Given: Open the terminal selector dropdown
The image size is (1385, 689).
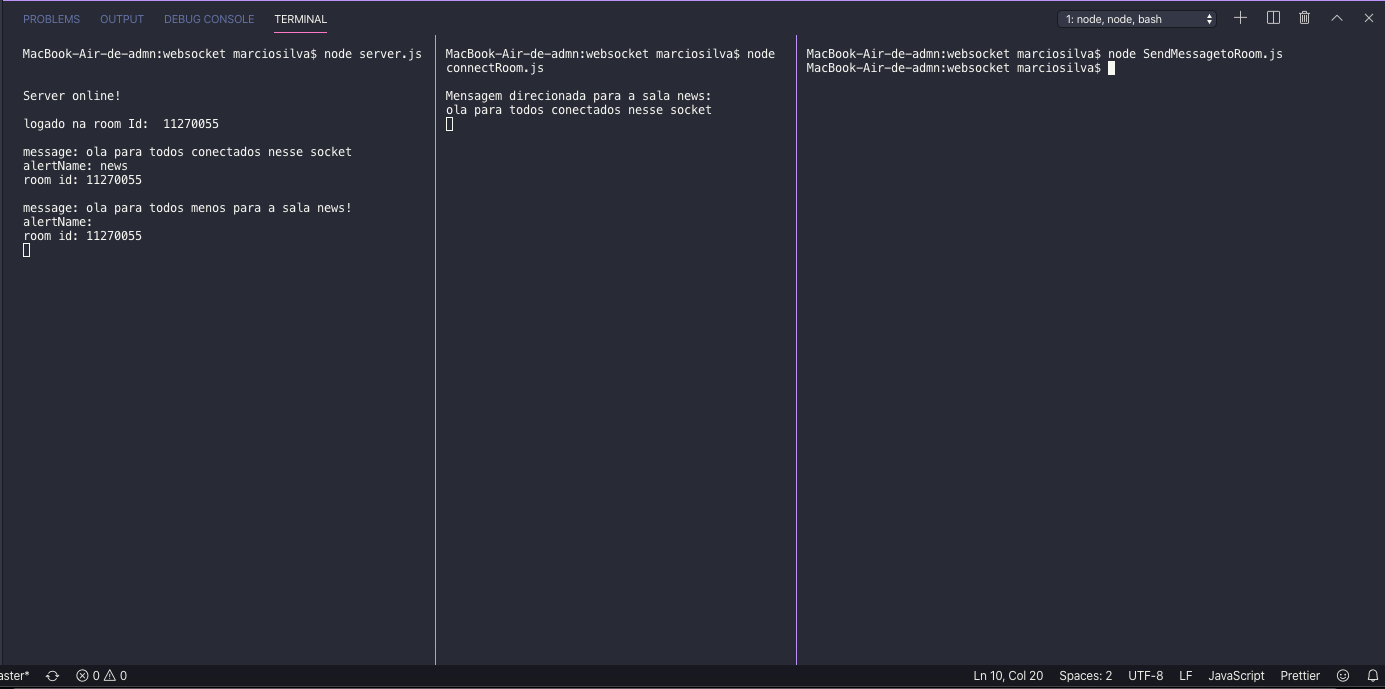Looking at the screenshot, I should [x=1137, y=19].
